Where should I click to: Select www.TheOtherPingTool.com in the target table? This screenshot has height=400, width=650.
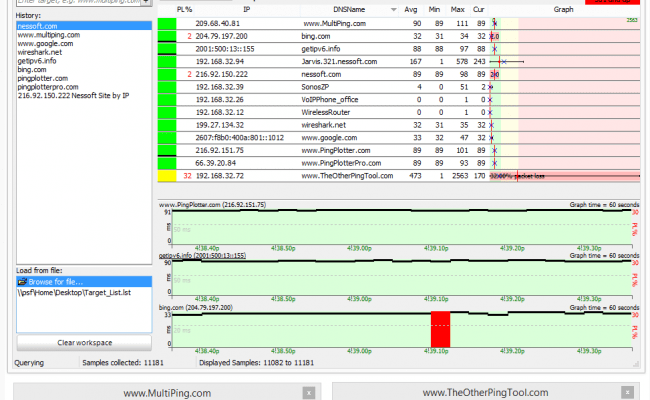coord(347,176)
